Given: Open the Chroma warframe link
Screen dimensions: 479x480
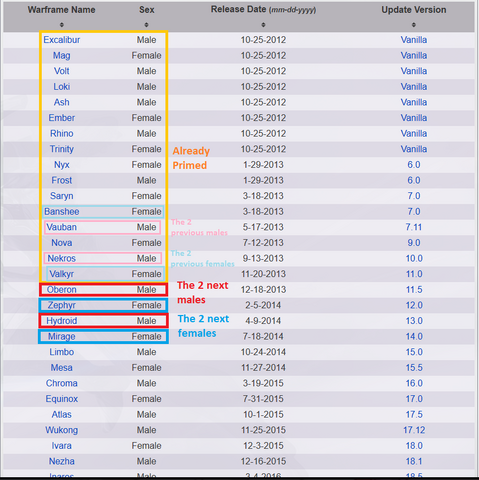Looking at the screenshot, I should 62,383.
